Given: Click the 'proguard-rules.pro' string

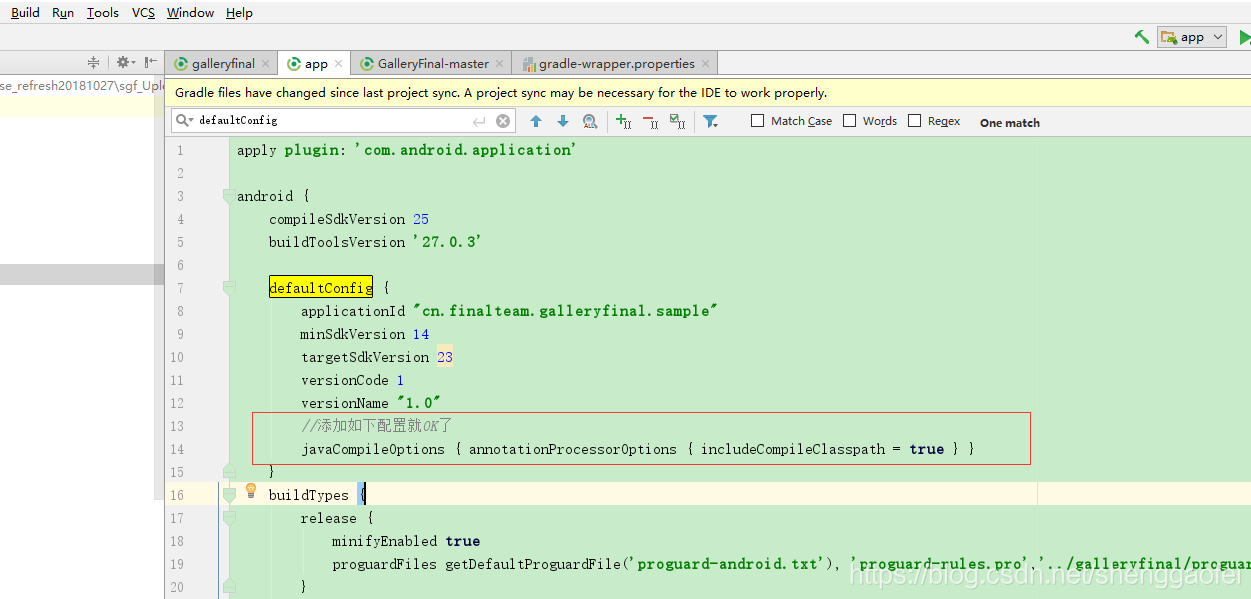Looking at the screenshot, I should point(940,564).
